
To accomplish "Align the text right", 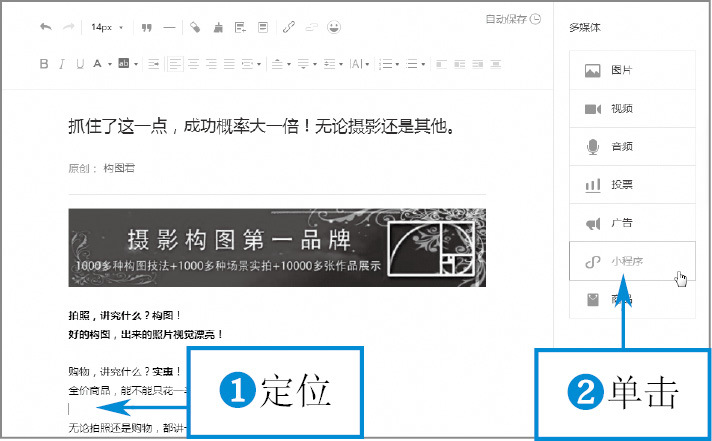I will click(211, 64).
